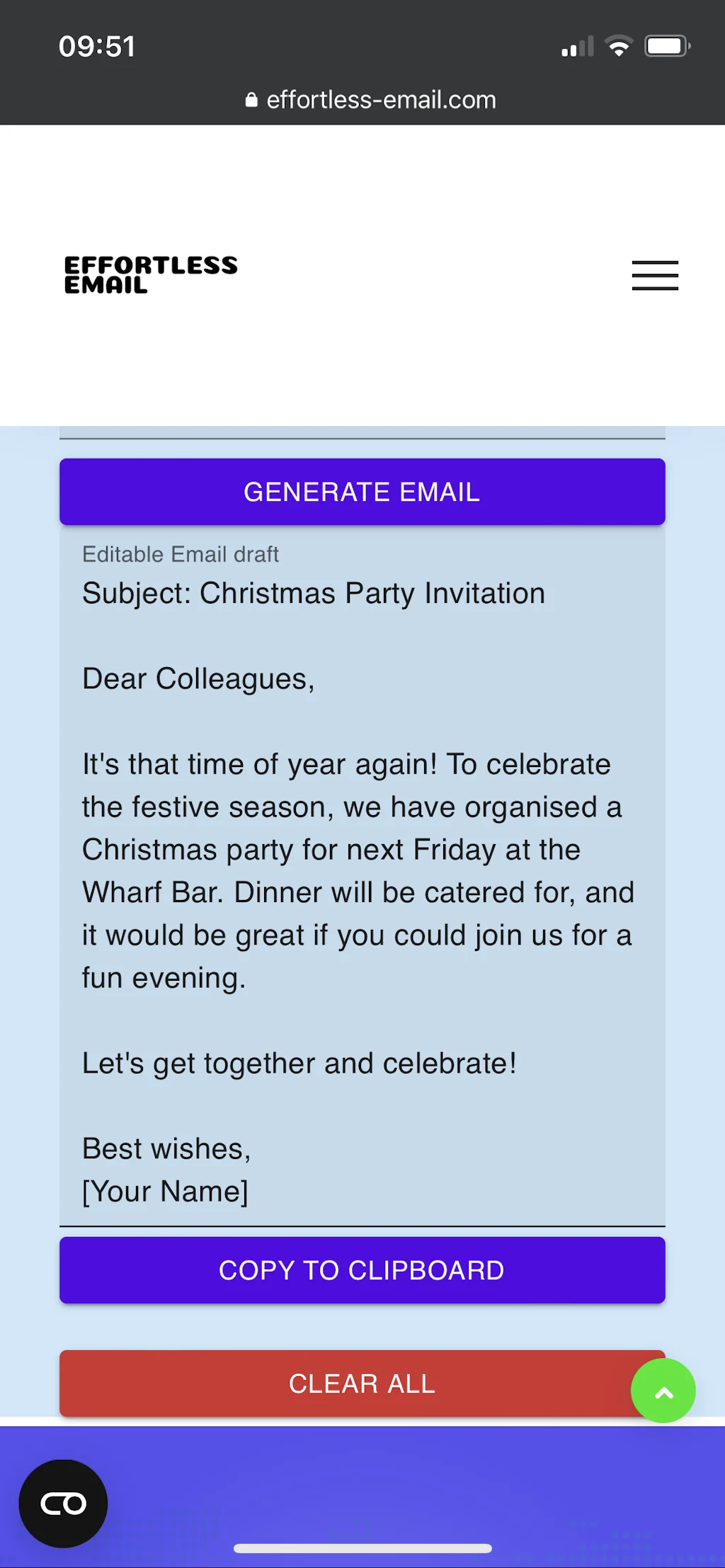Click the Subject line of the draft
Viewport: 725px width, 1568px height.
tap(313, 593)
